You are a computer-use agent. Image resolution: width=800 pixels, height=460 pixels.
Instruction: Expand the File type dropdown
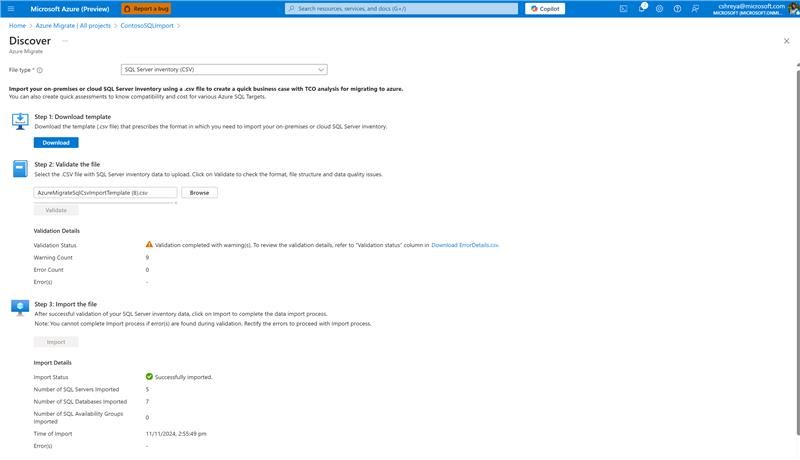click(x=224, y=69)
